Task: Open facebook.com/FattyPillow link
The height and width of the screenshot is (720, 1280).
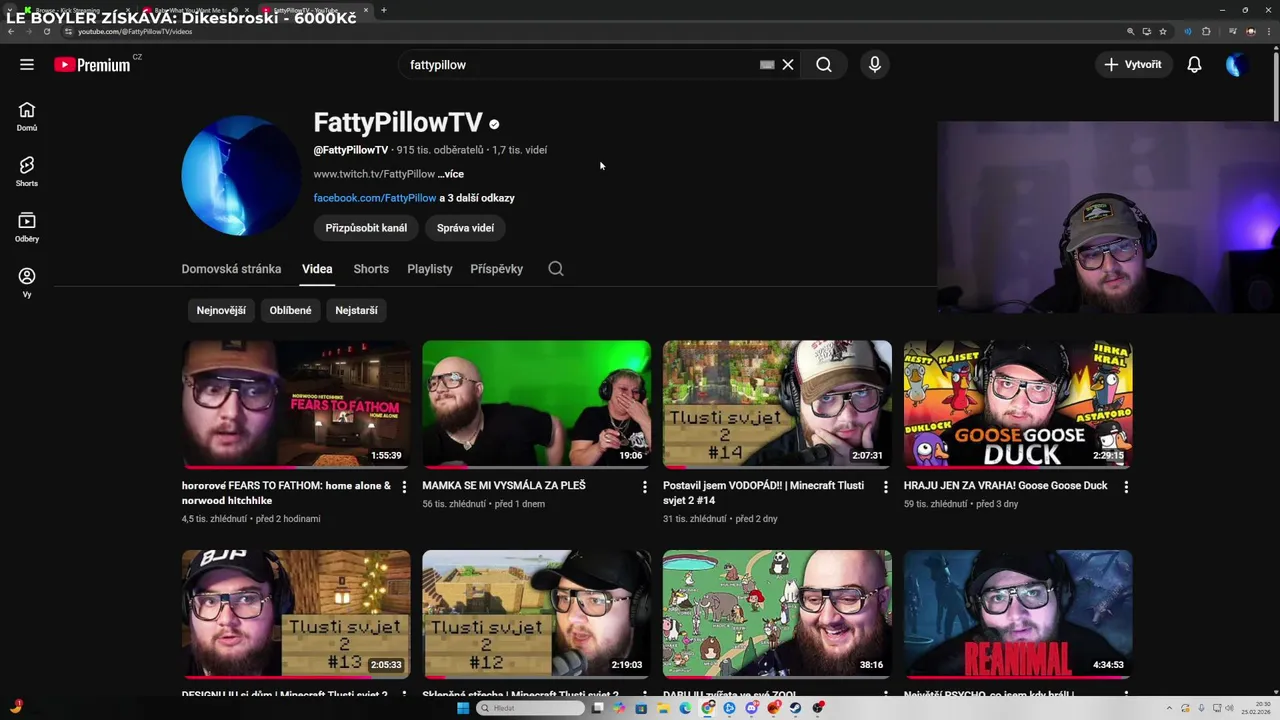Action: pyautogui.click(x=375, y=198)
